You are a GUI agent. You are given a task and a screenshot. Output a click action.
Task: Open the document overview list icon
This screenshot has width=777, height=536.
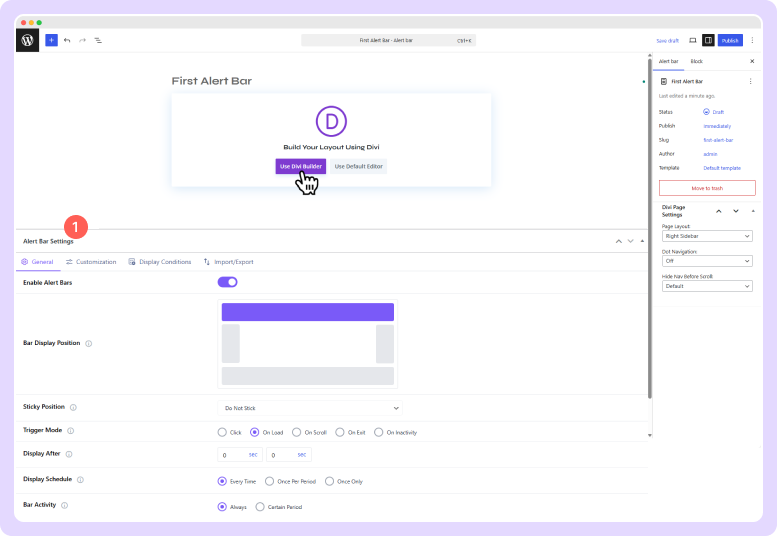point(98,40)
